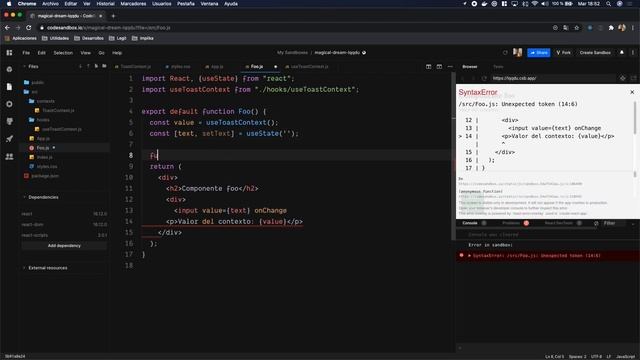The height and width of the screenshot is (360, 640).
Task: Bookmark this page with star icon
Action: click(x=576, y=28)
